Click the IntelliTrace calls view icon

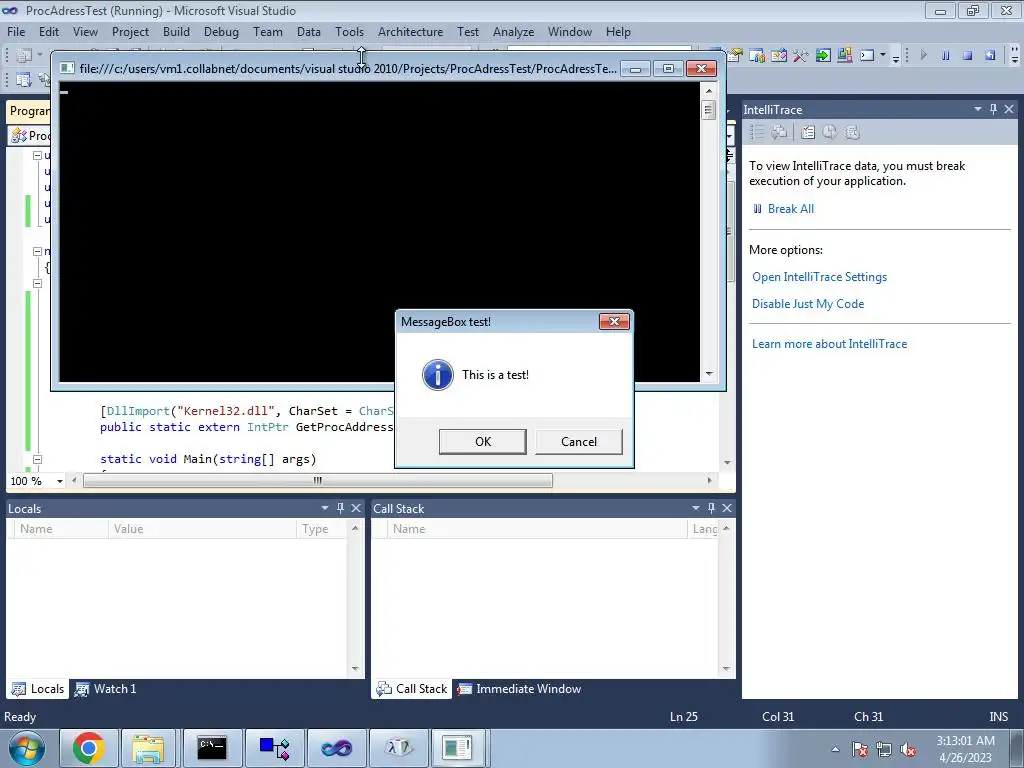[x=778, y=133]
